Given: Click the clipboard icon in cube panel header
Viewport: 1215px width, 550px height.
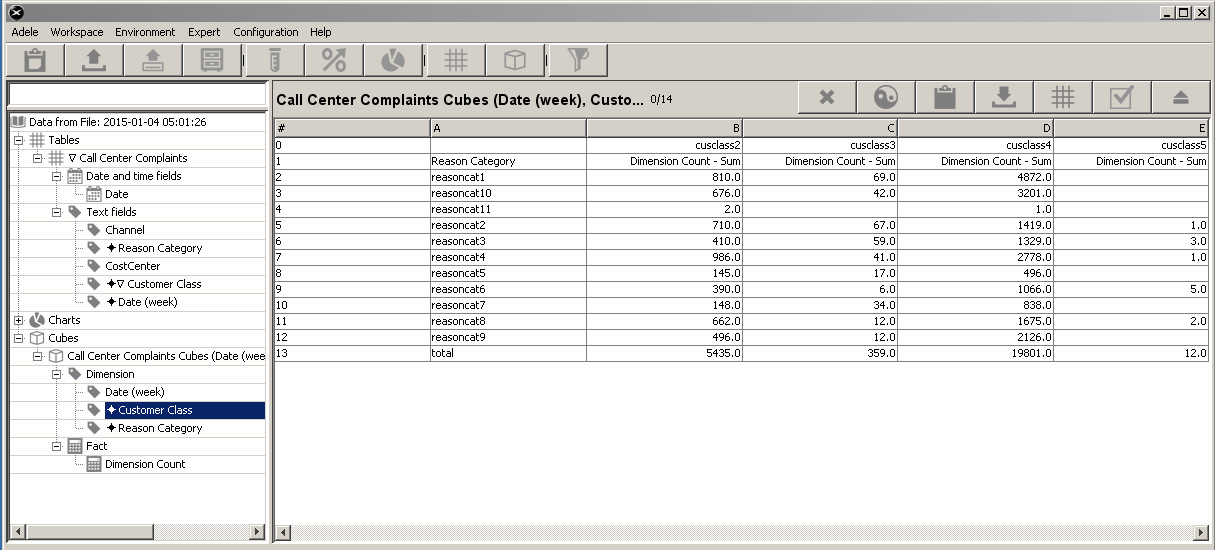Looking at the screenshot, I should pyautogui.click(x=945, y=97).
